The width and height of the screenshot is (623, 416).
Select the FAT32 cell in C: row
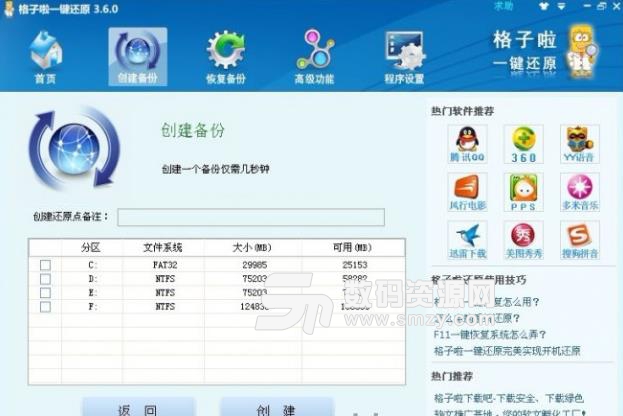[x=165, y=265]
